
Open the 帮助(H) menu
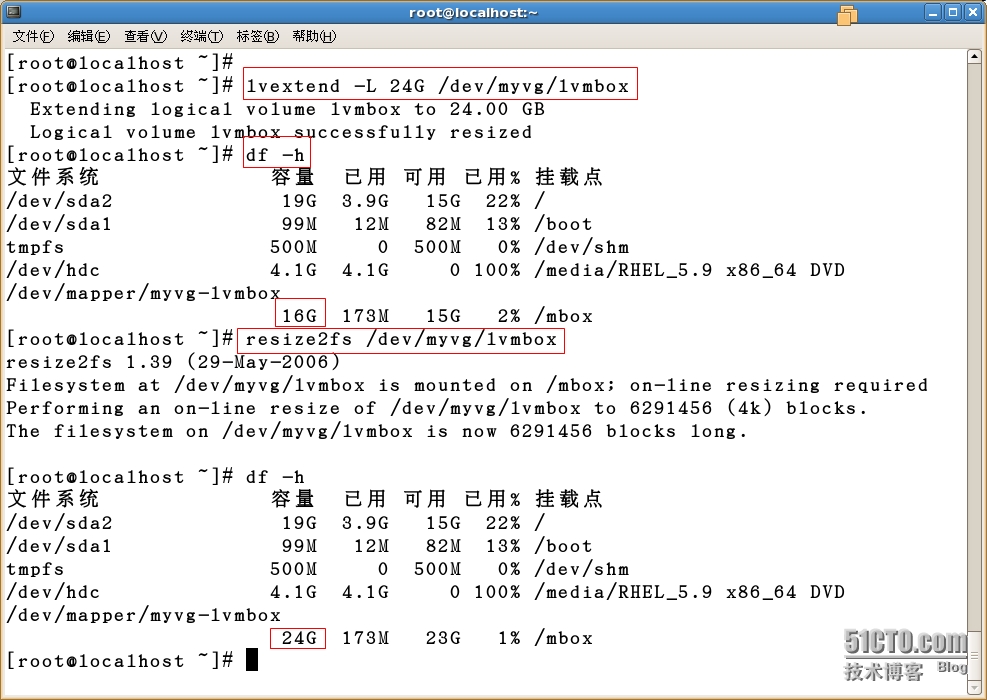pos(314,37)
